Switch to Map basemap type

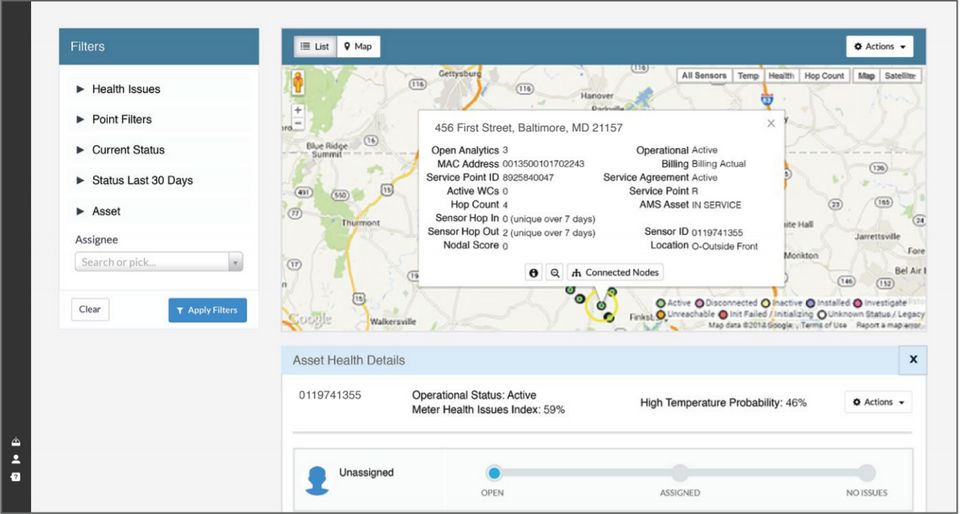coord(866,76)
